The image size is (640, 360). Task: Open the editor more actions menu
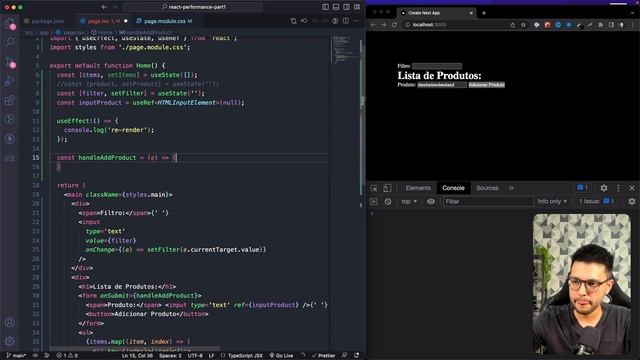pos(356,21)
